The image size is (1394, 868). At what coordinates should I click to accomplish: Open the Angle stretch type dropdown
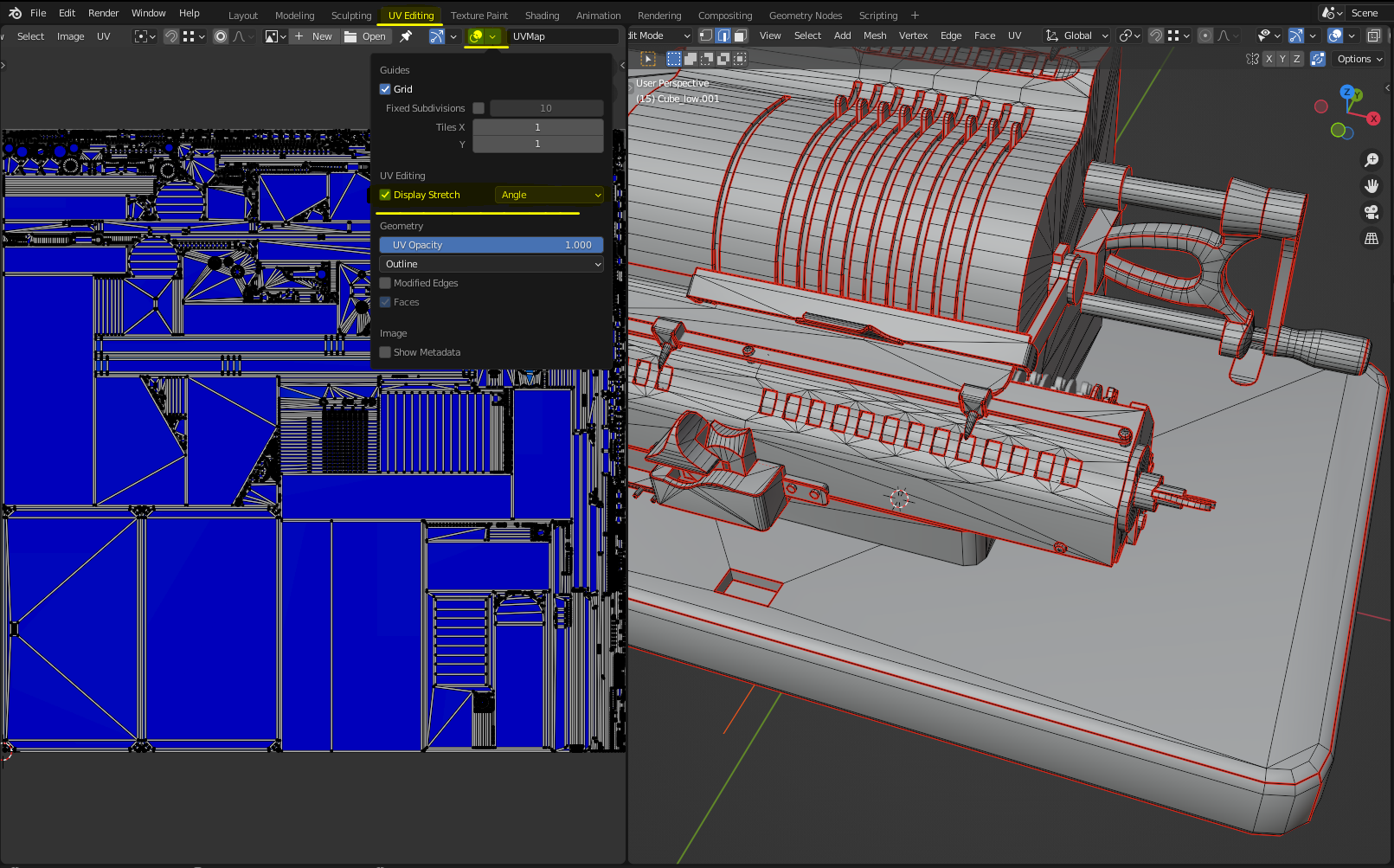tap(549, 195)
